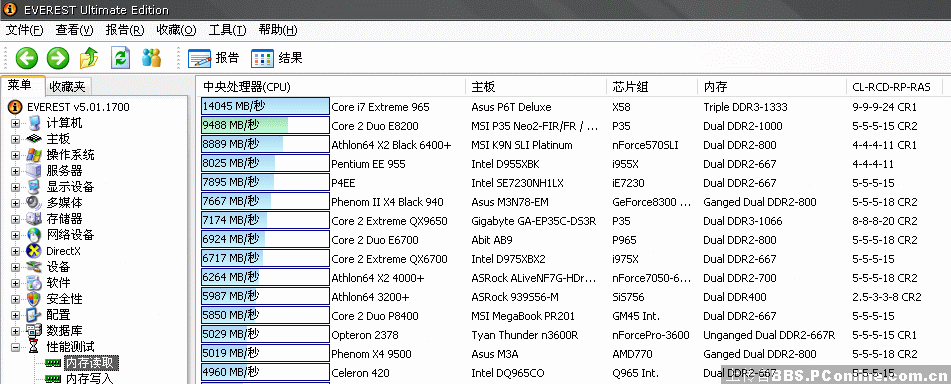Click the Up level arrow icon
This screenshot has height=384, width=951.
pos(89,58)
